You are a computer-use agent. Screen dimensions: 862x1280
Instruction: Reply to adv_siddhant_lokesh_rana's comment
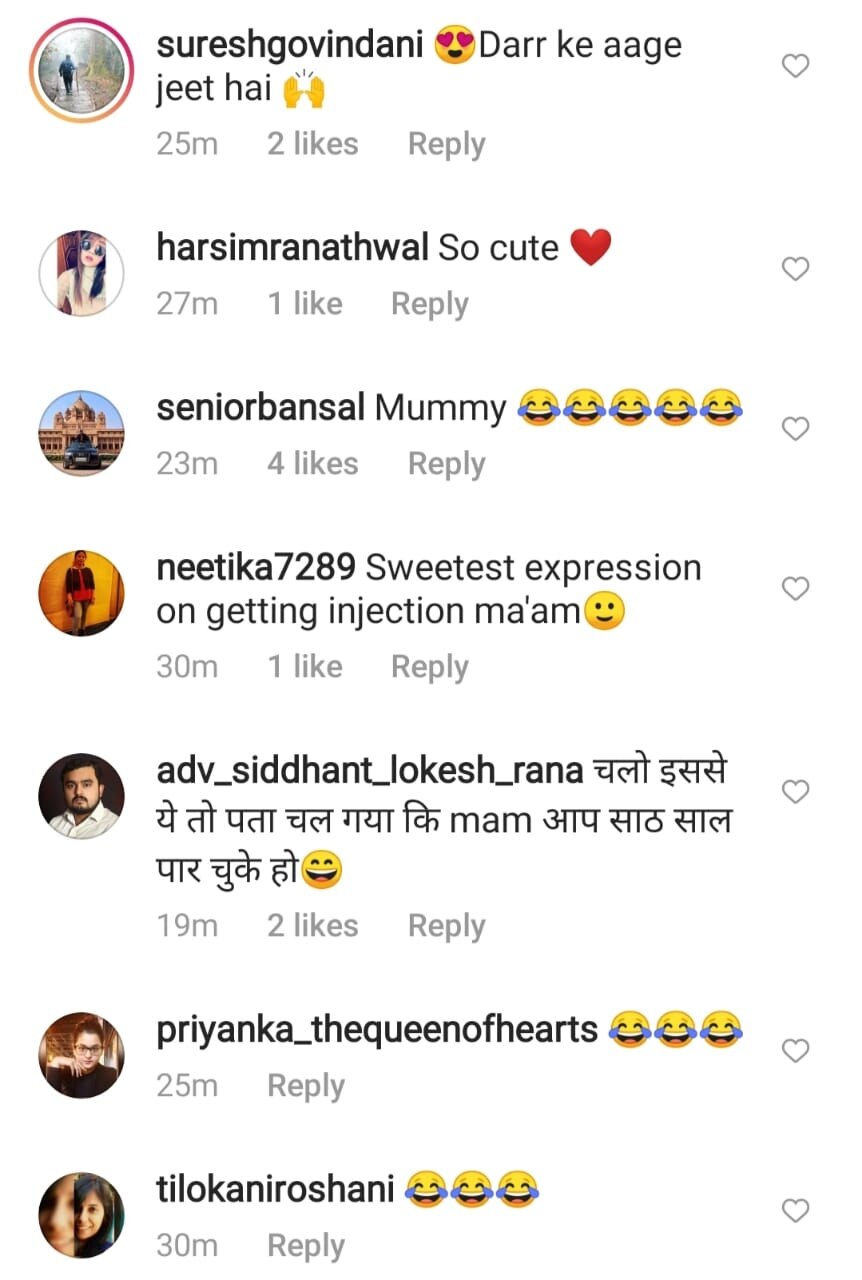(x=446, y=926)
